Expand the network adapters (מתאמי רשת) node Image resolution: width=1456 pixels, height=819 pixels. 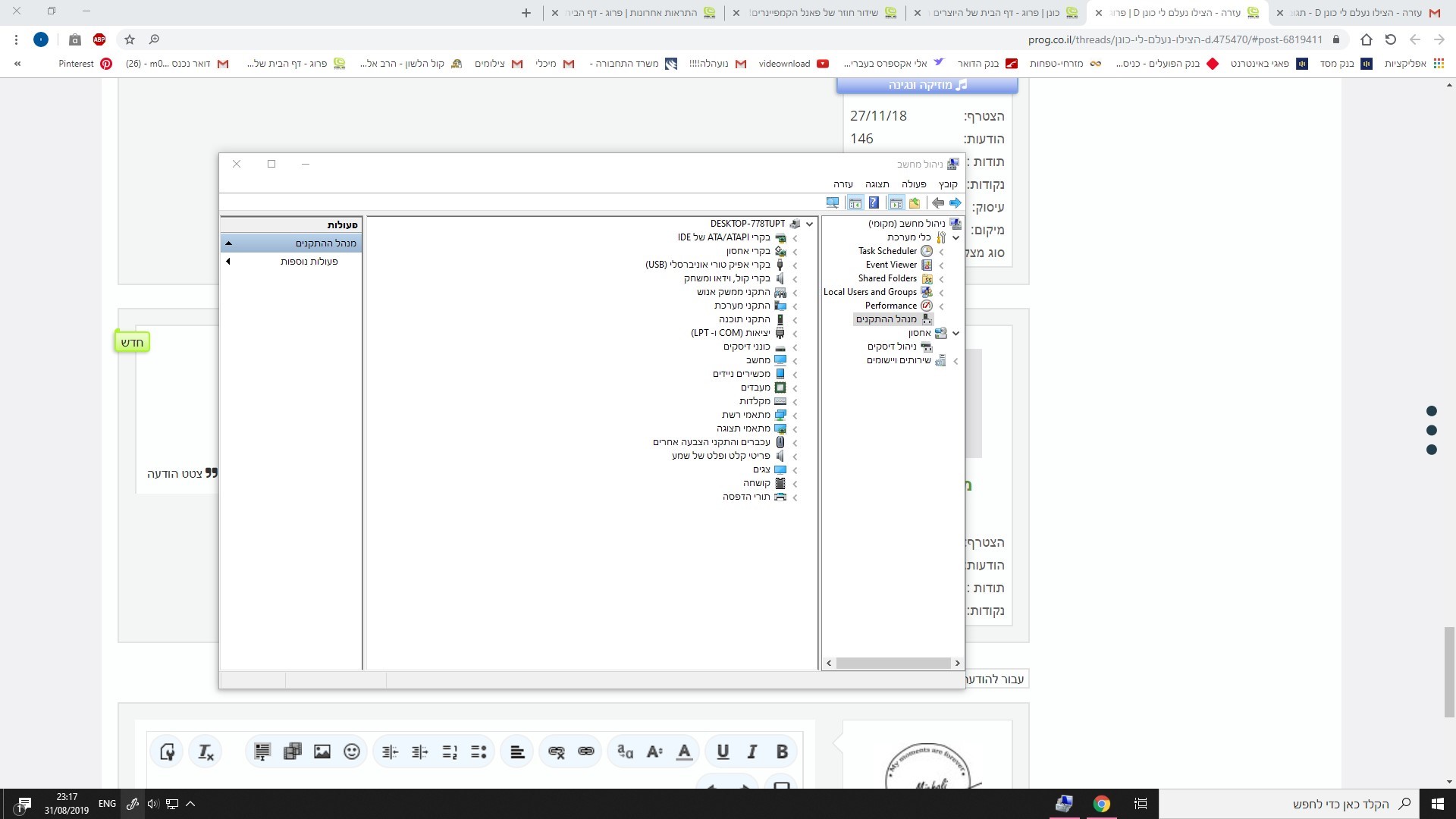[795, 416]
